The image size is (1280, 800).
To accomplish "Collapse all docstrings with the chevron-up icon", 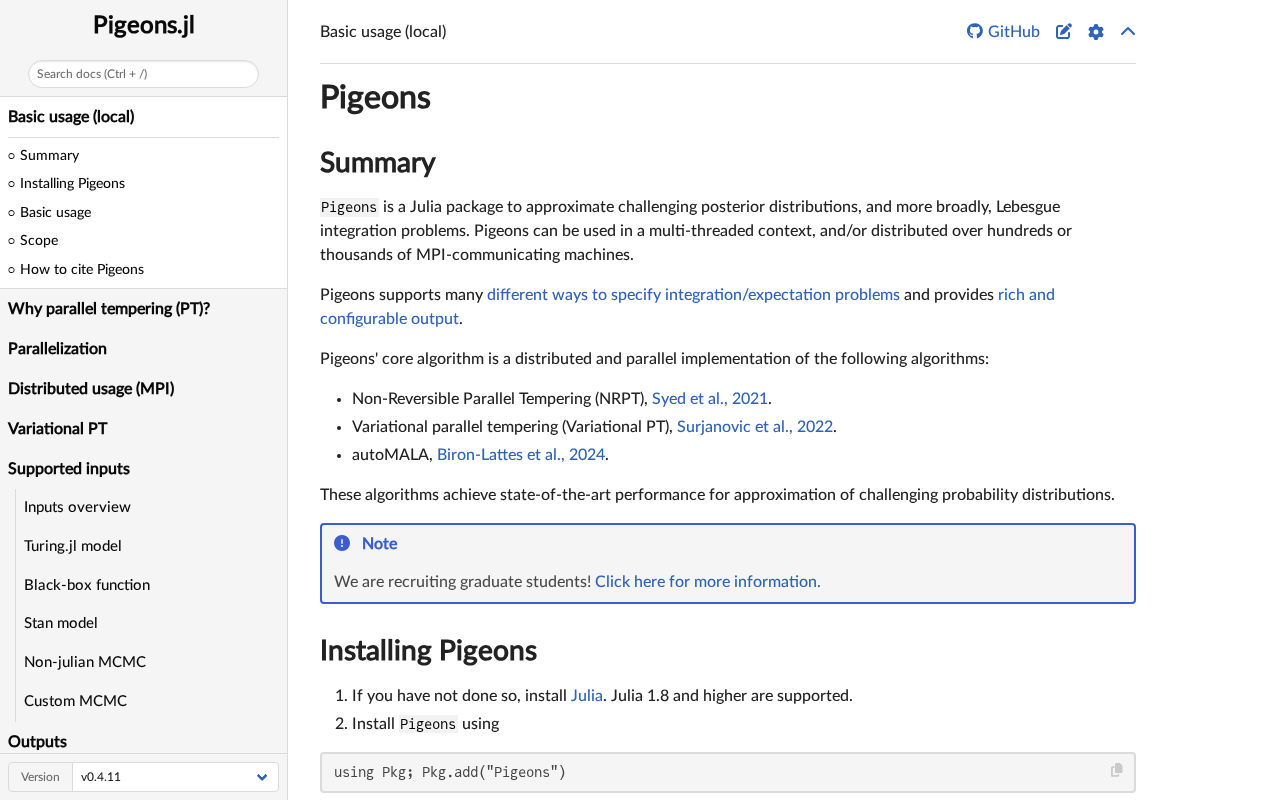I will pyautogui.click(x=1128, y=31).
